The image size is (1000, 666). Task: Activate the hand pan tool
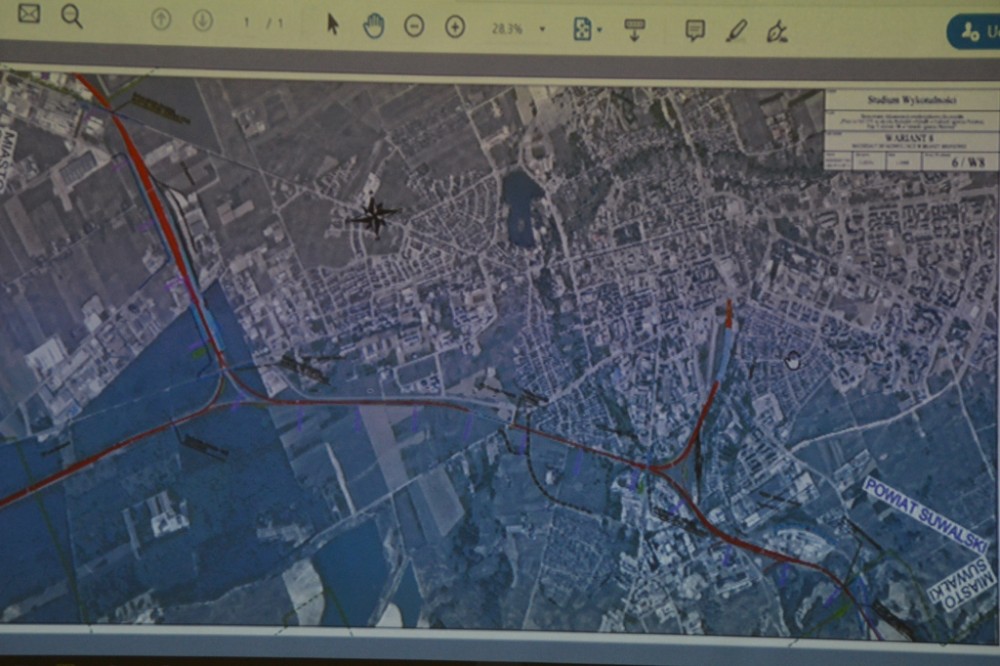(x=374, y=27)
